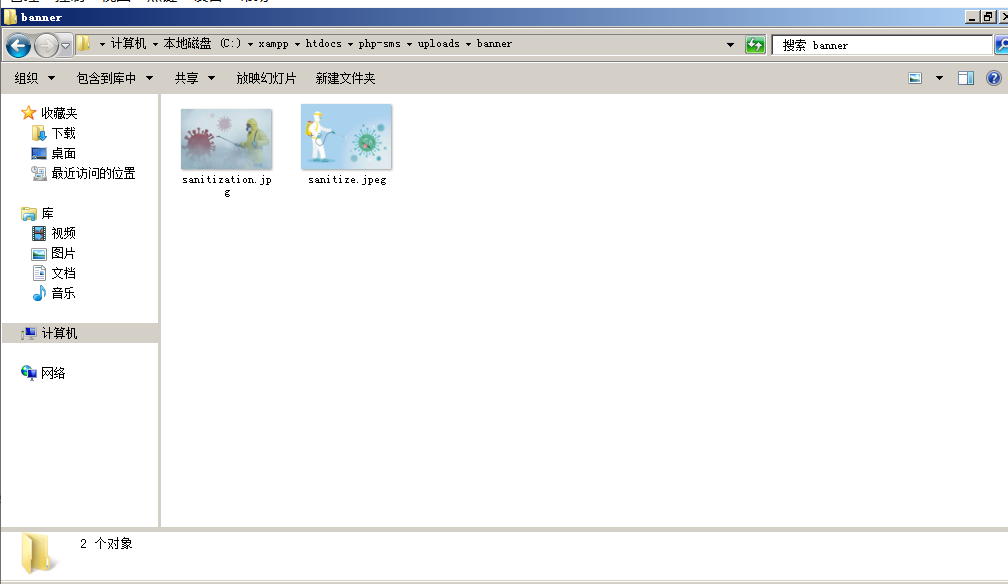1008x584 pixels.
Task: Expand arrow after 计算机 in path
Action: [x=155, y=44]
